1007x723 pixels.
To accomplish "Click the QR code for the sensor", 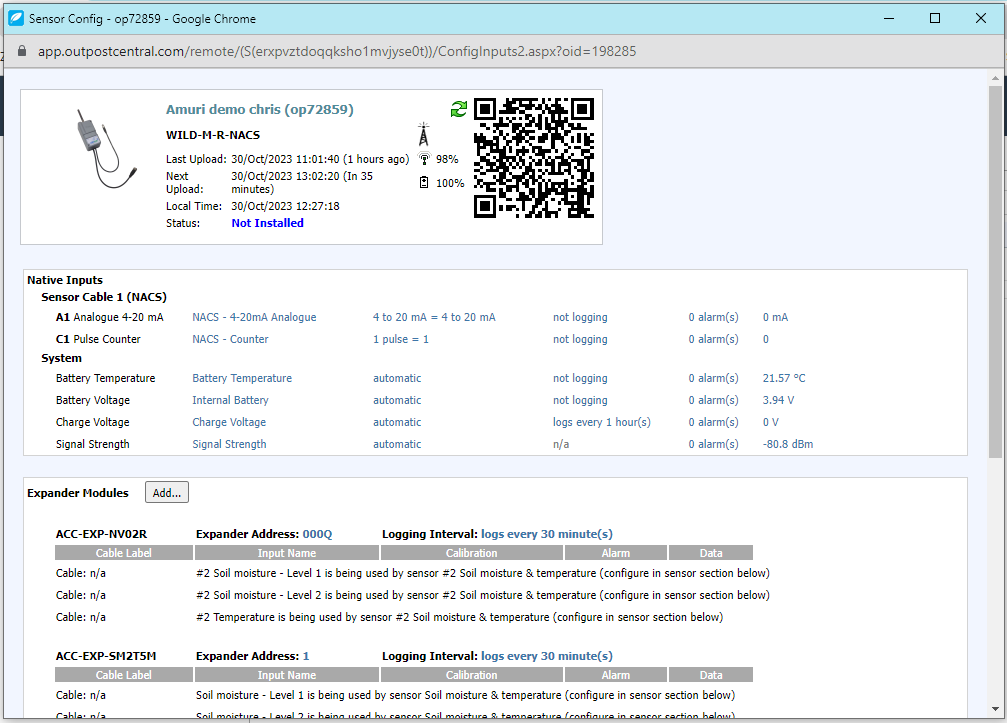I will point(533,158).
